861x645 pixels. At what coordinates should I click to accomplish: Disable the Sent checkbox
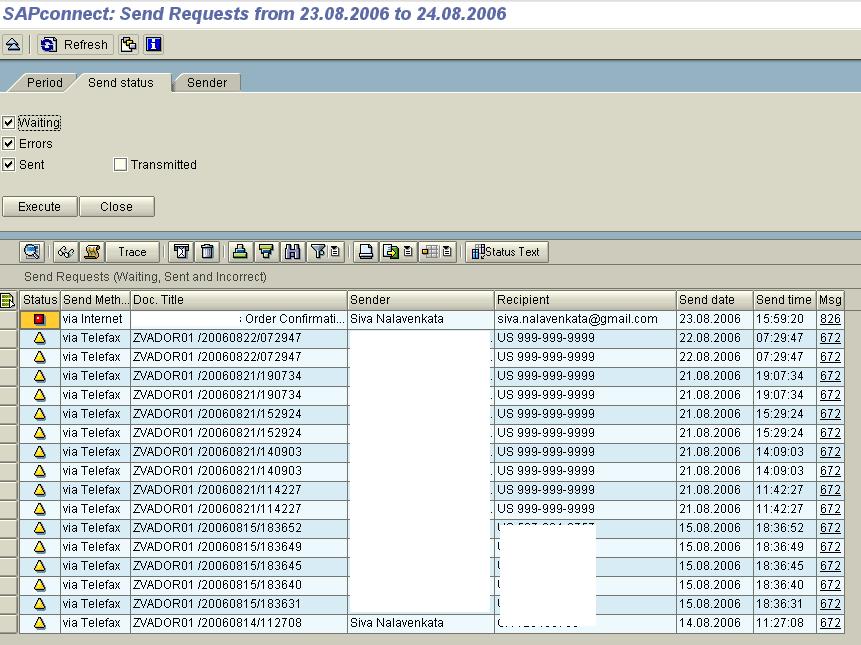coord(9,165)
